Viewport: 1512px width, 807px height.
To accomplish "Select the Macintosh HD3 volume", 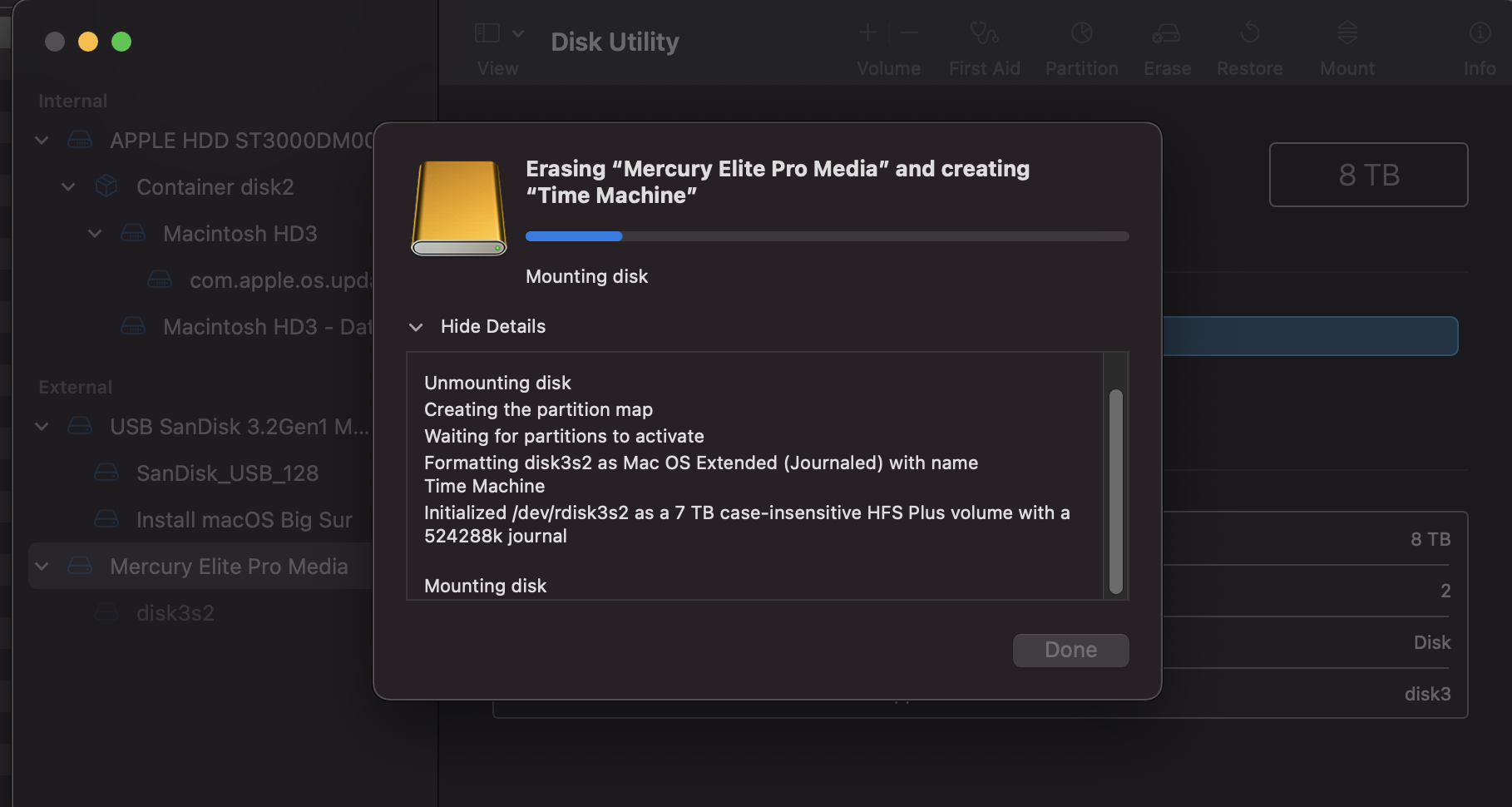I will pos(240,234).
